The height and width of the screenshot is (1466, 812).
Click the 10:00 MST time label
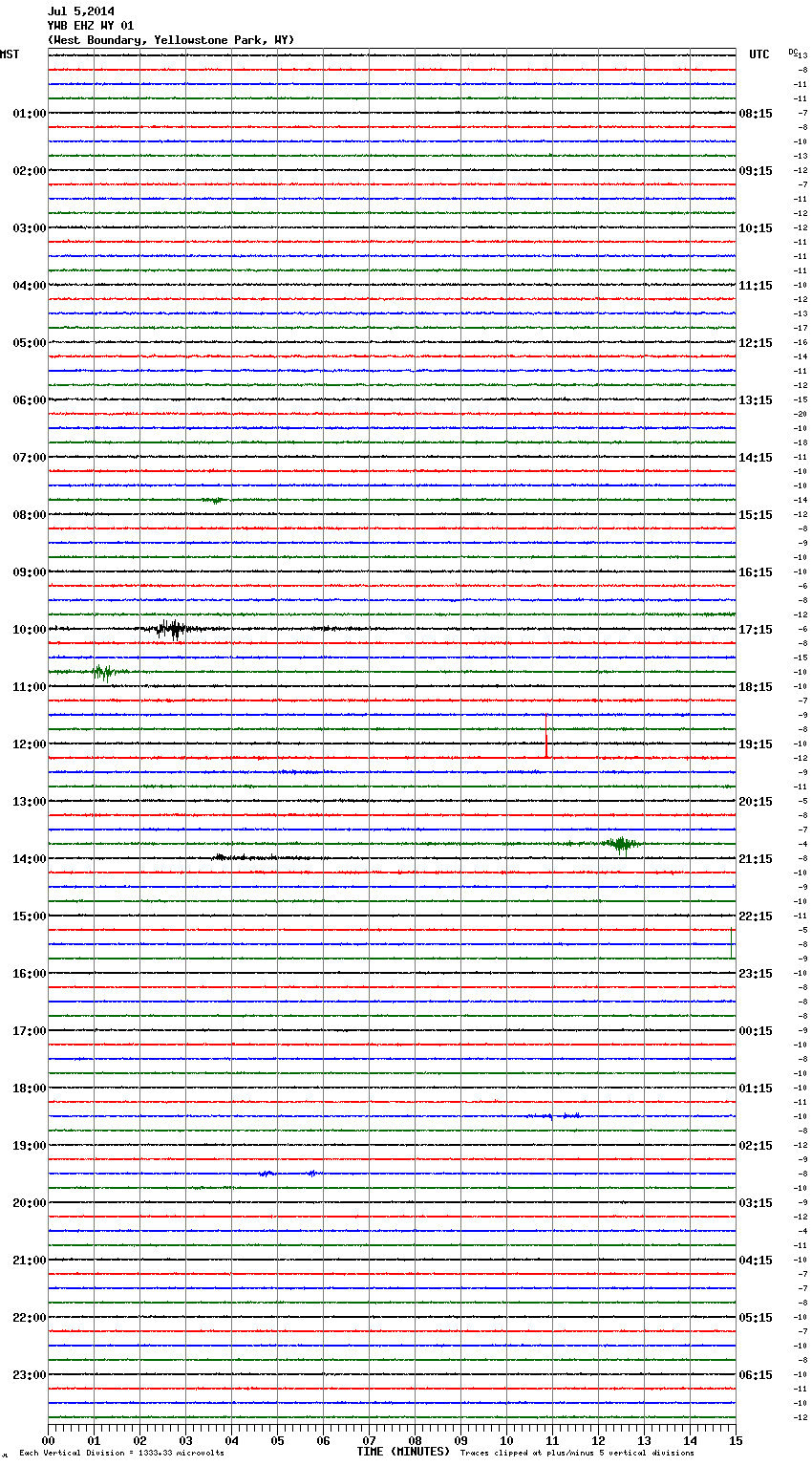29,630
